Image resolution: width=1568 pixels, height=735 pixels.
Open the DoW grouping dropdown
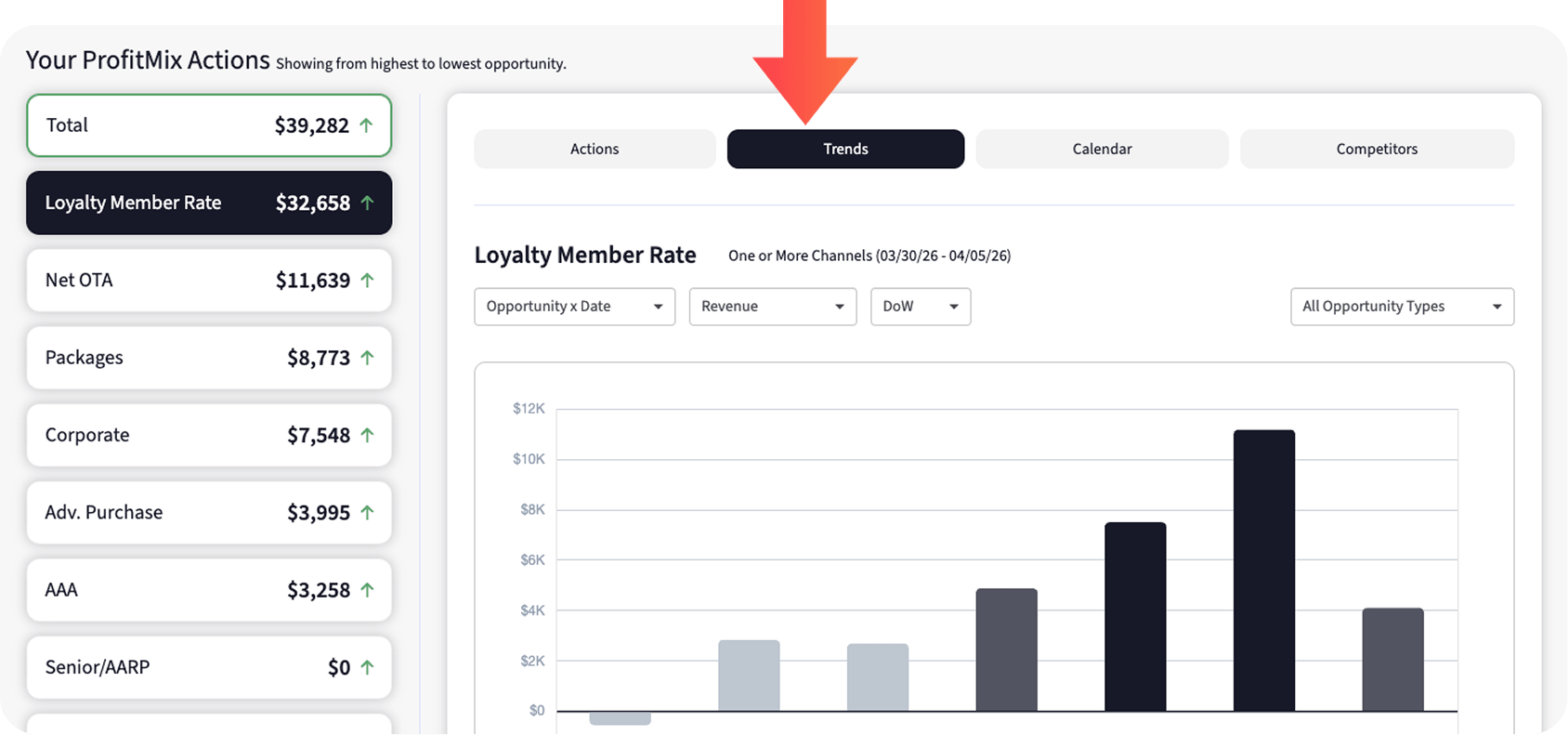(x=920, y=307)
